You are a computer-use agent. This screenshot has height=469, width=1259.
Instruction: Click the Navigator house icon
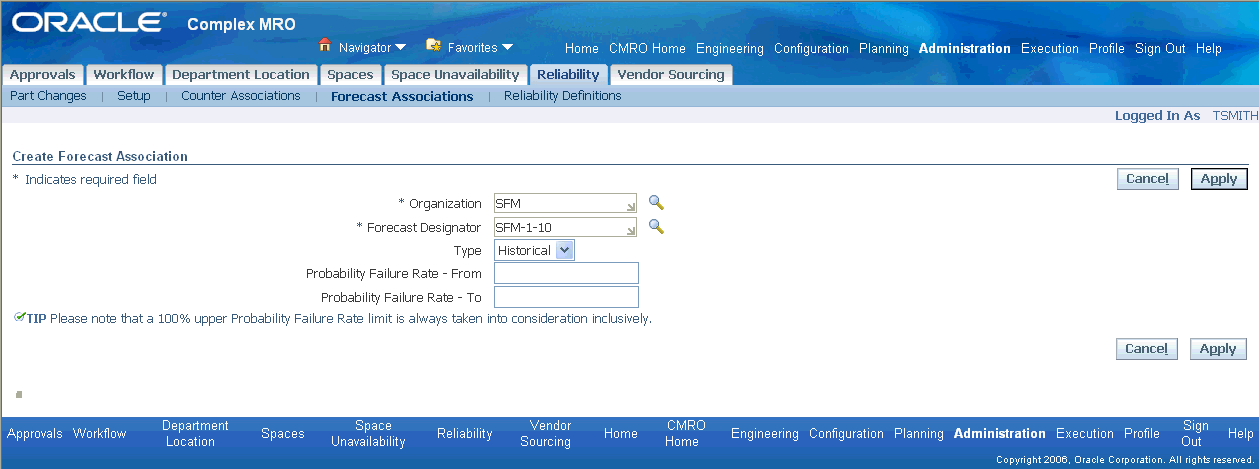(324, 46)
